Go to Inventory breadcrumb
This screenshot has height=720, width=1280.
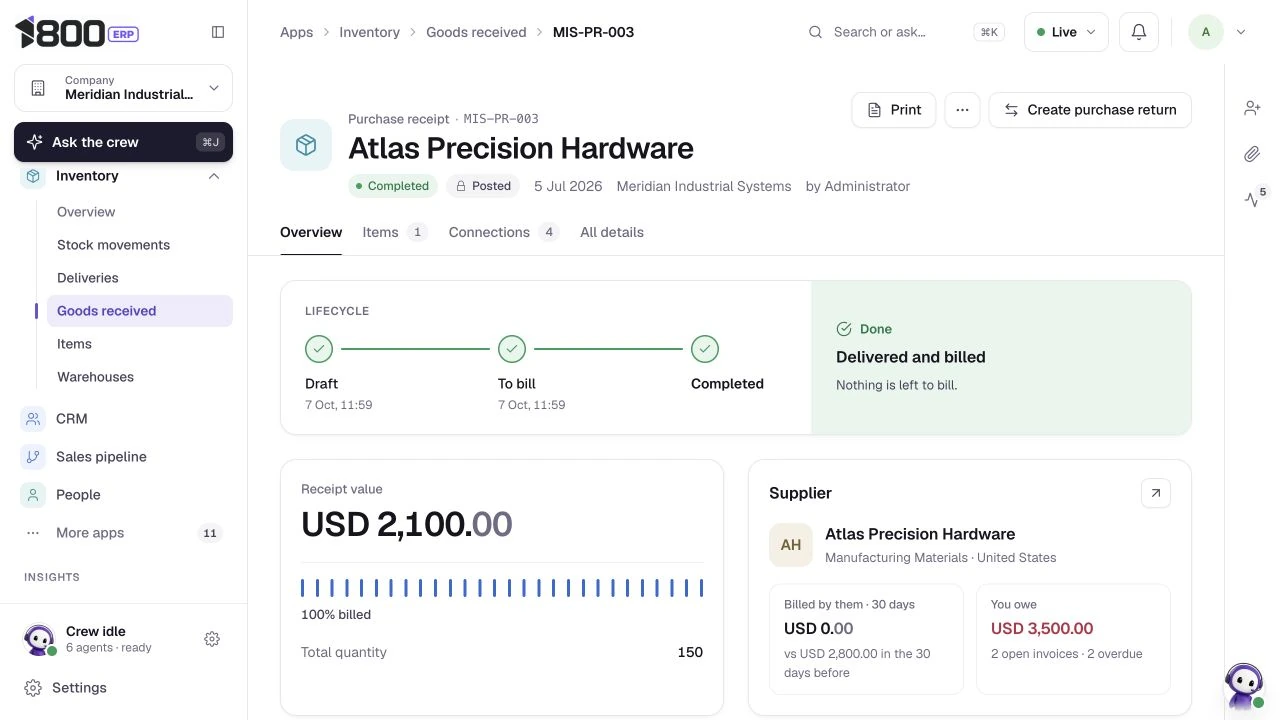coord(369,32)
